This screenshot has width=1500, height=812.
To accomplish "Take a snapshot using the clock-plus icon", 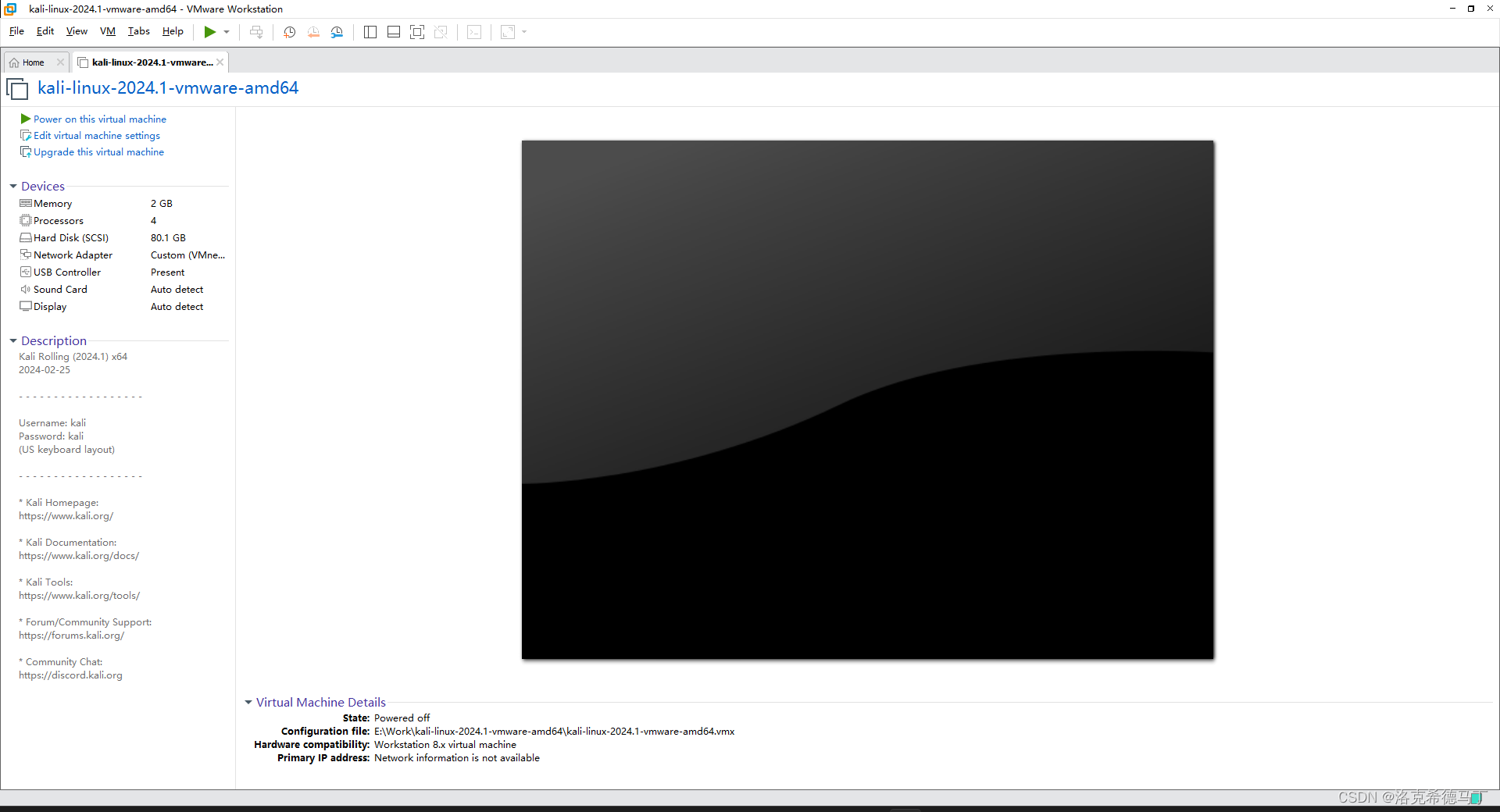I will pos(290,32).
